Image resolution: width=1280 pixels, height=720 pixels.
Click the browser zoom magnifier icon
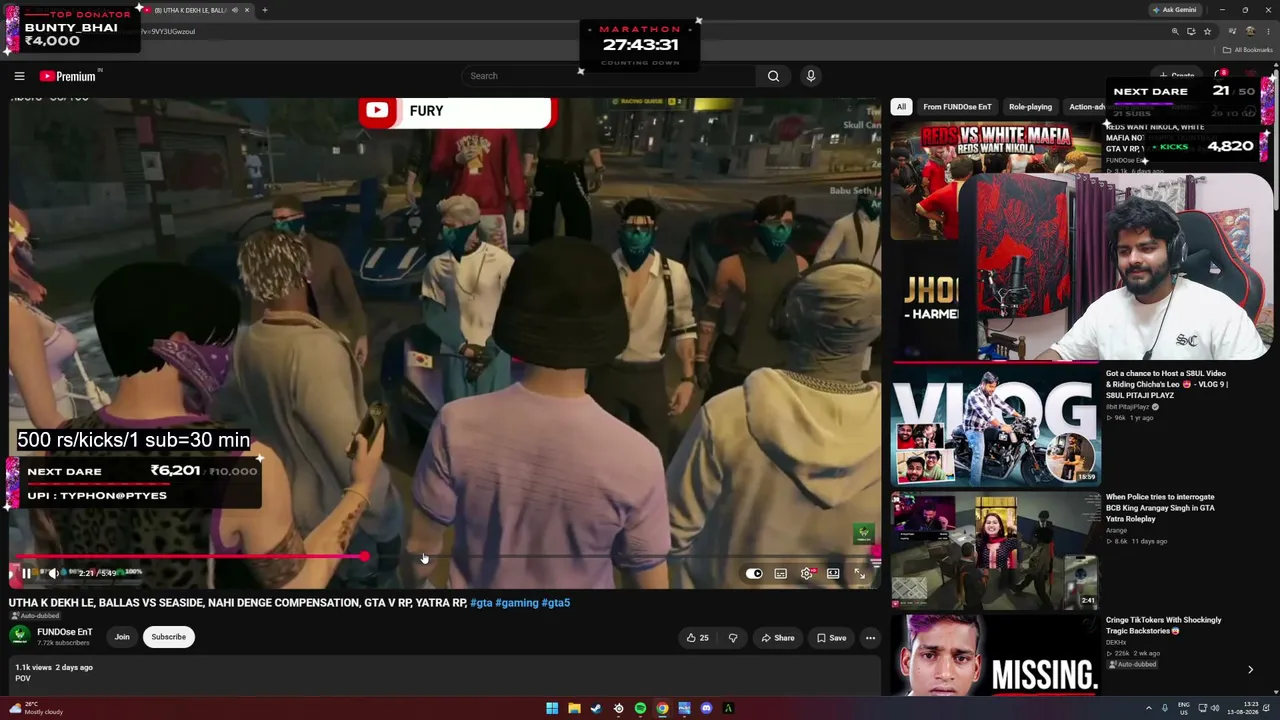coord(1175,31)
